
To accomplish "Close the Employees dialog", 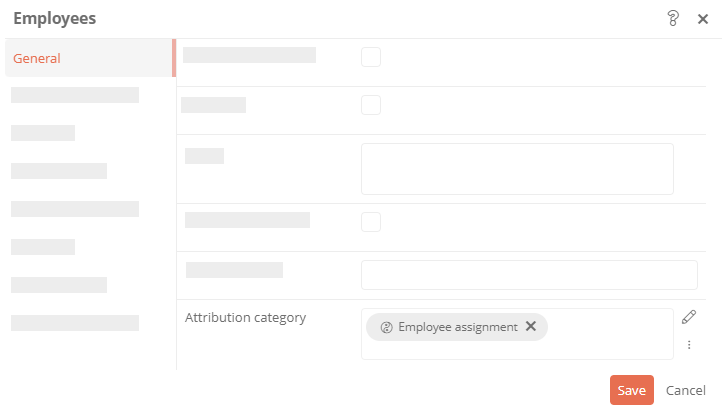I will [703, 19].
